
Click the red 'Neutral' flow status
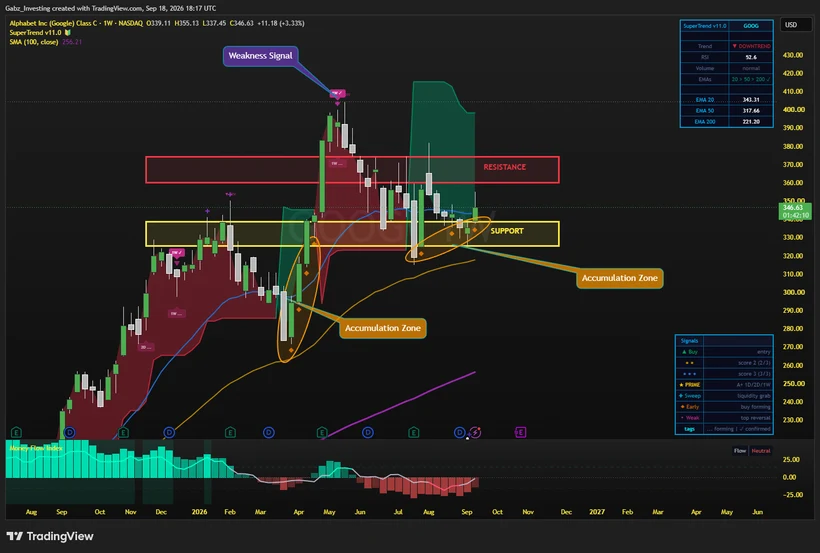(761, 450)
